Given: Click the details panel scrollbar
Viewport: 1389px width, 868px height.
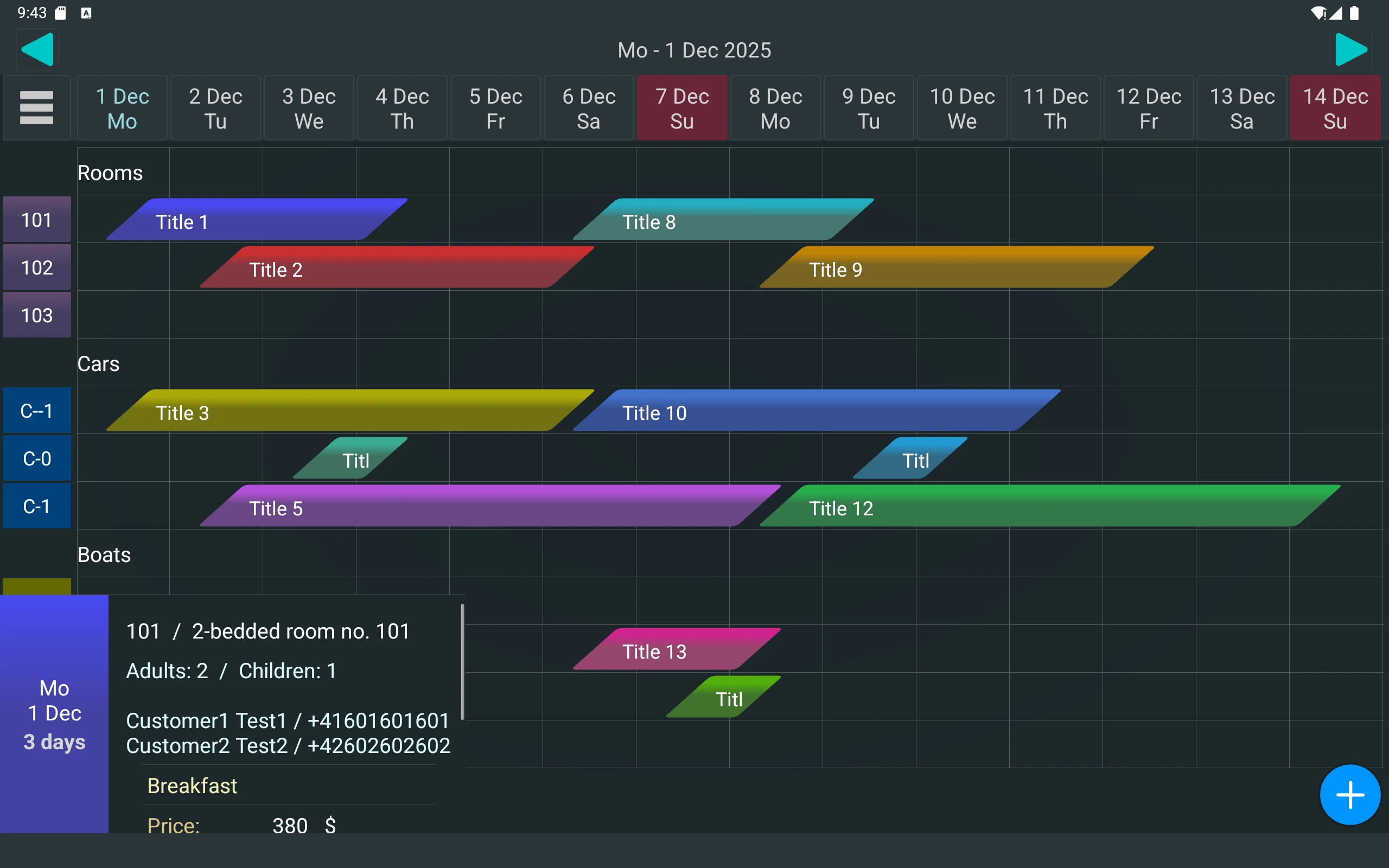Looking at the screenshot, I should click(x=462, y=661).
